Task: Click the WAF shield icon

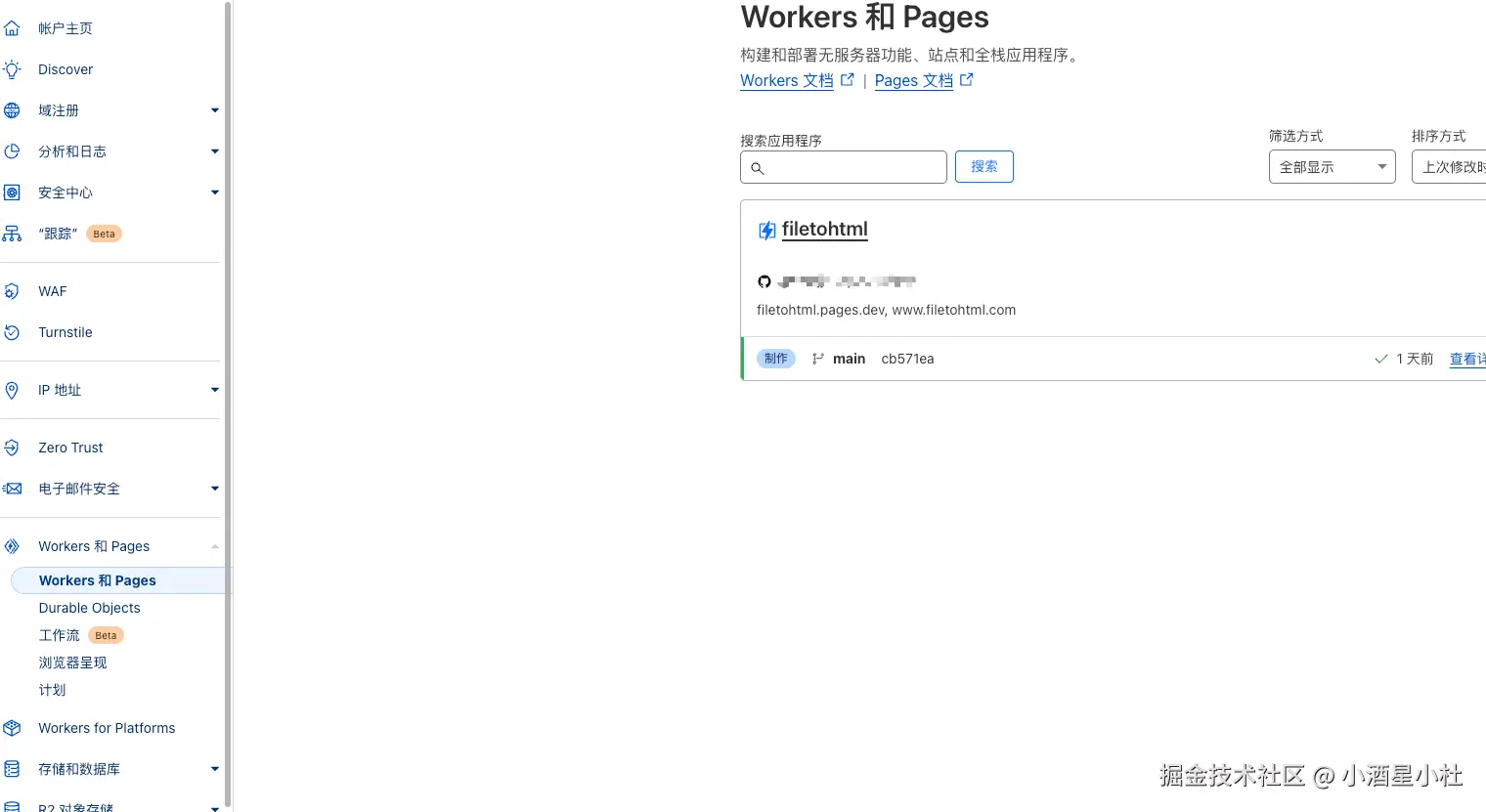Action: click(12, 291)
